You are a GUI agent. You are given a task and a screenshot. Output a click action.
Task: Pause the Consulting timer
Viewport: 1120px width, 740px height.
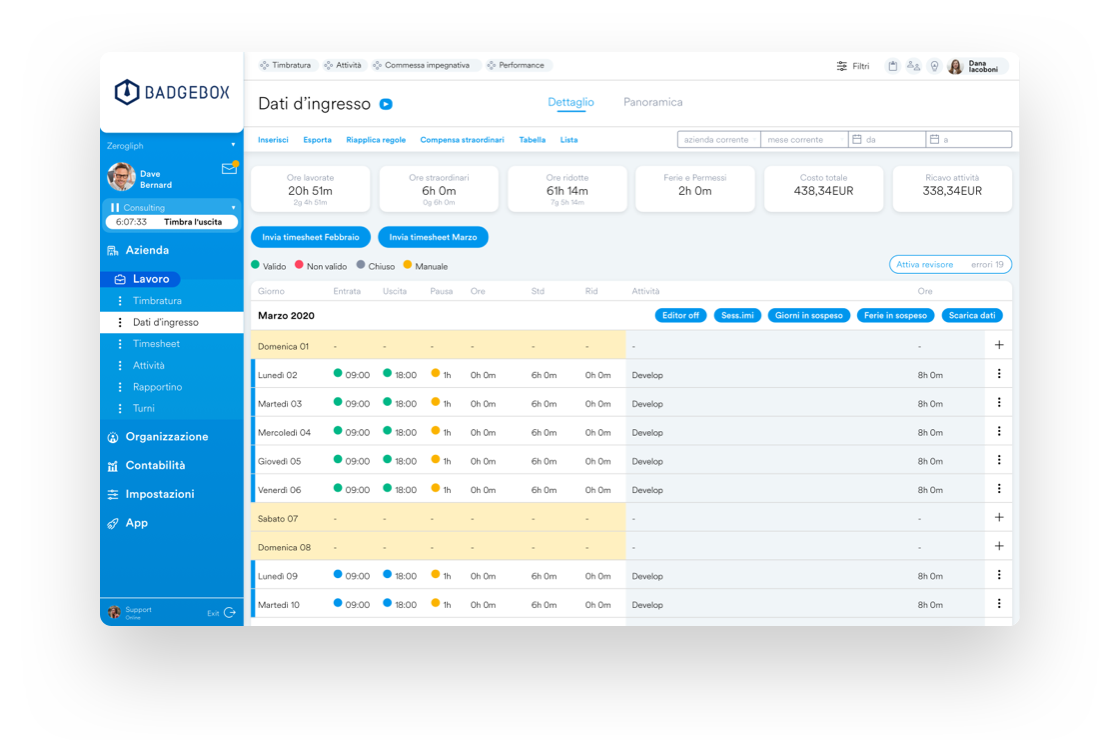click(115, 208)
